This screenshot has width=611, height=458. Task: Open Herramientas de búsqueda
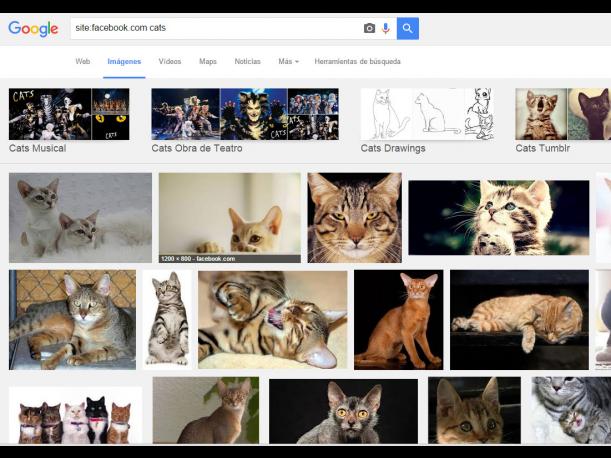click(x=357, y=62)
